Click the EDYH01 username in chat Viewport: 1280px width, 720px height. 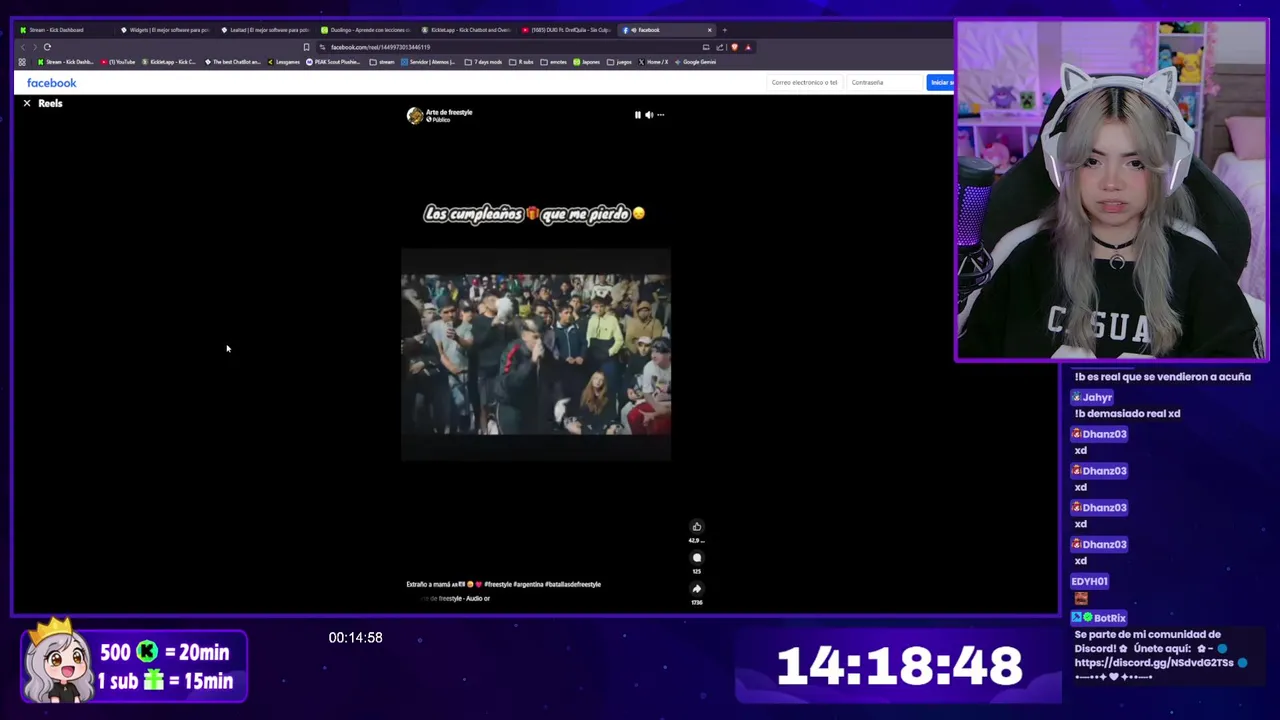click(x=1089, y=581)
